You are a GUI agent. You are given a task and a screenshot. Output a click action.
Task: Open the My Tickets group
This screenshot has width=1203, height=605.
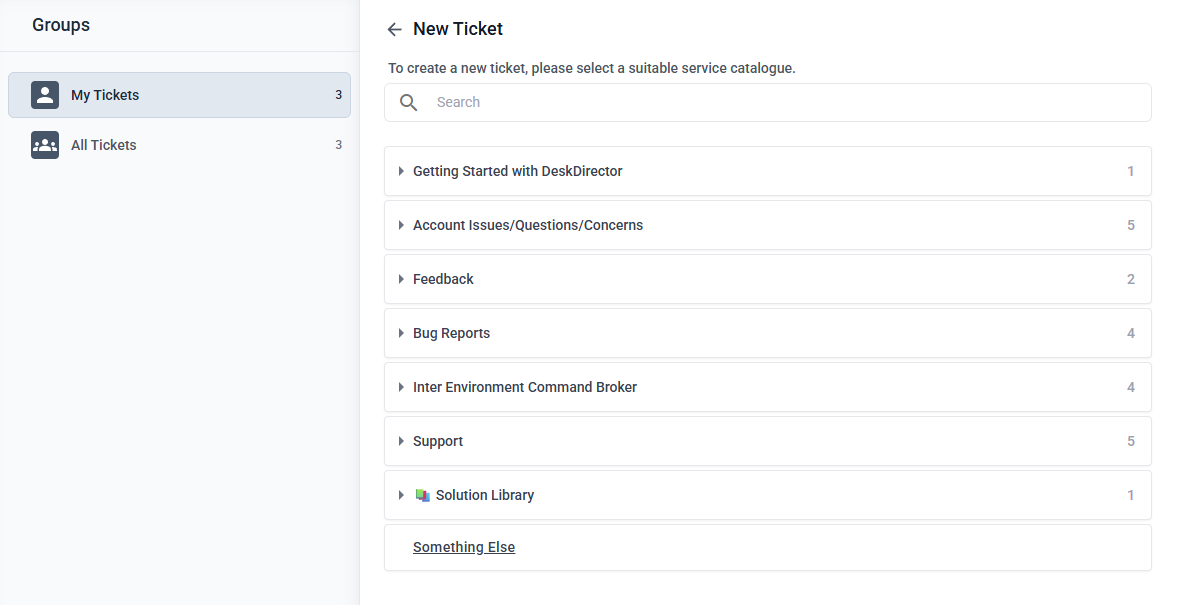105,95
